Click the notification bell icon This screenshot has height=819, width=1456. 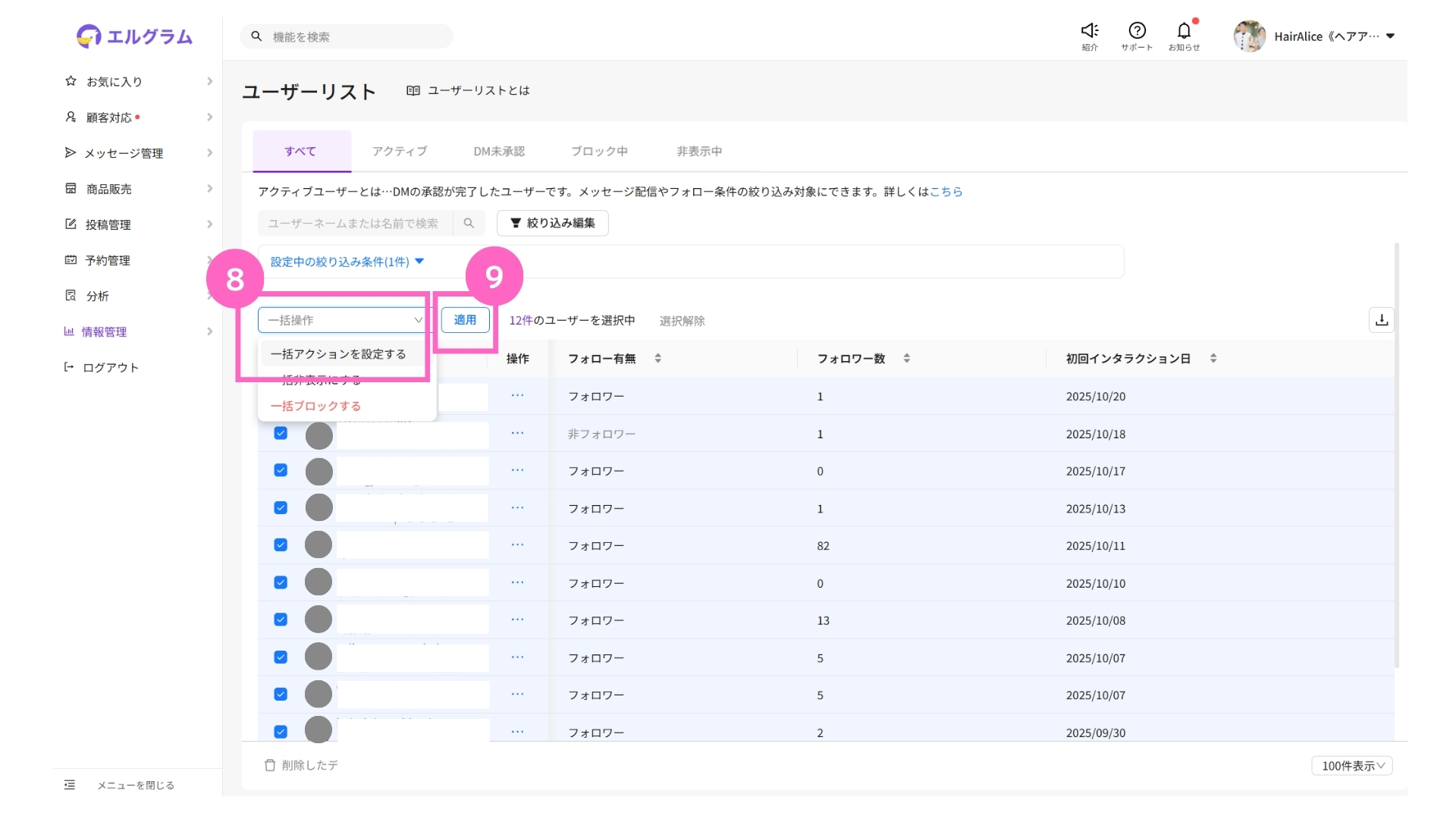click(1184, 31)
